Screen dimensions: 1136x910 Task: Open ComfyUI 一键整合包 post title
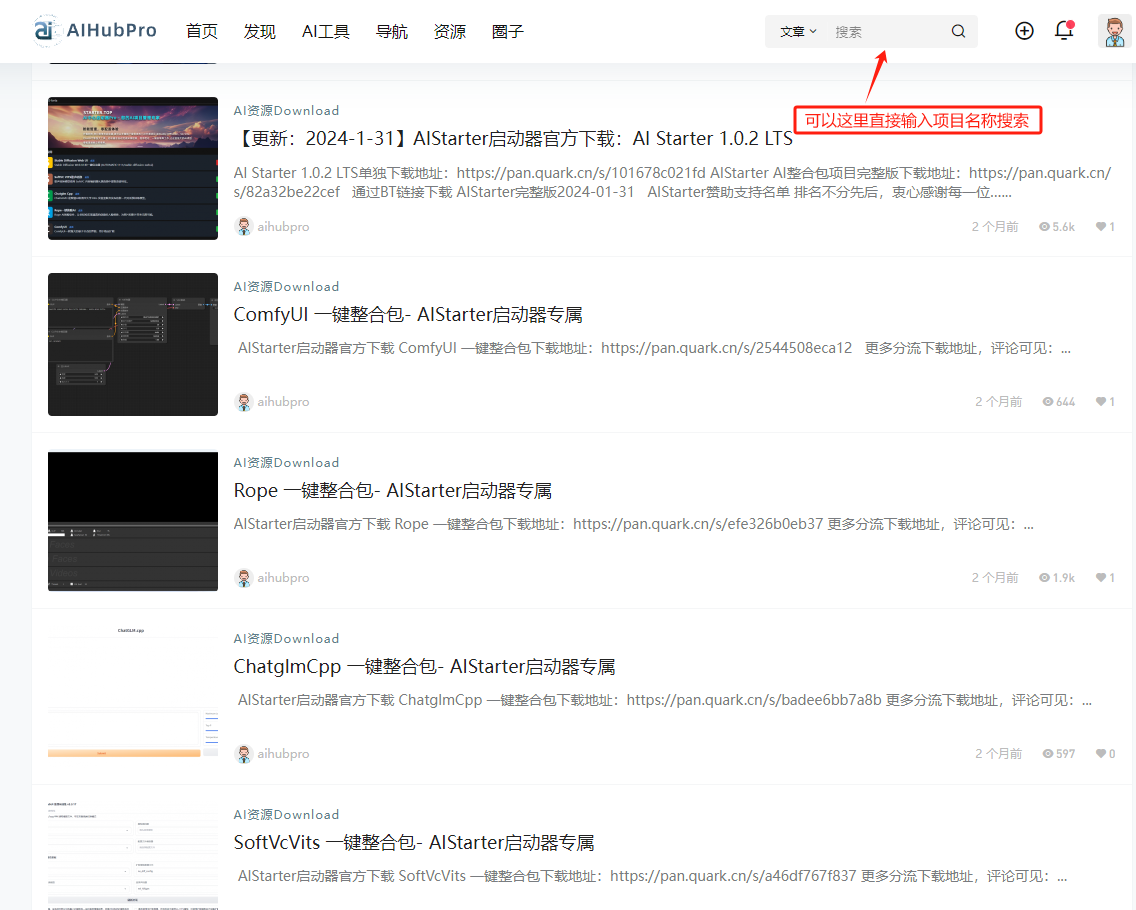click(x=408, y=314)
